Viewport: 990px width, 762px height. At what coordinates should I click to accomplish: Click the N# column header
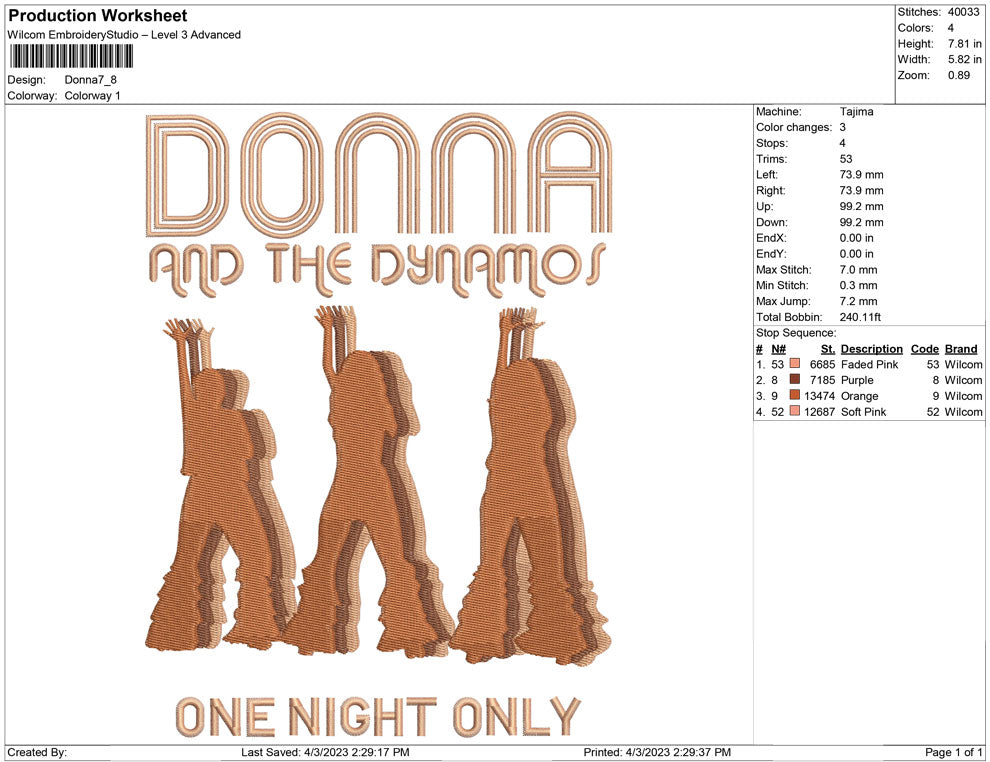[778, 348]
